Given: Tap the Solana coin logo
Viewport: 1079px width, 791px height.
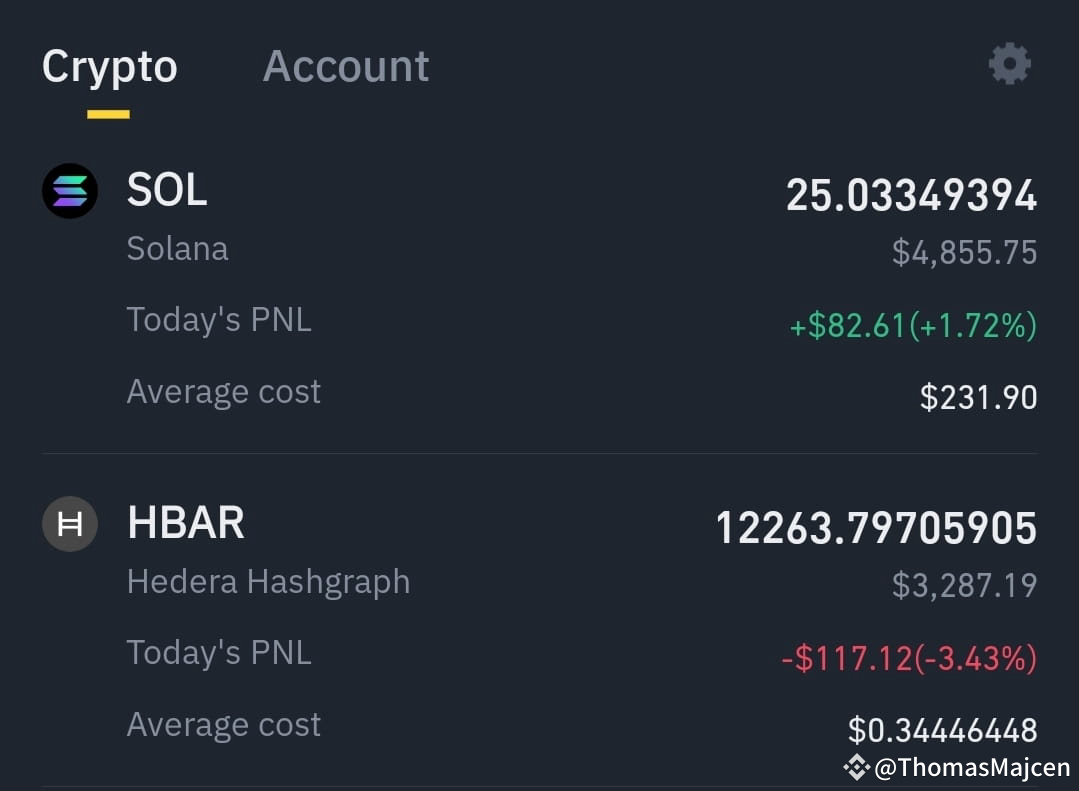Looking at the screenshot, I should [70, 191].
